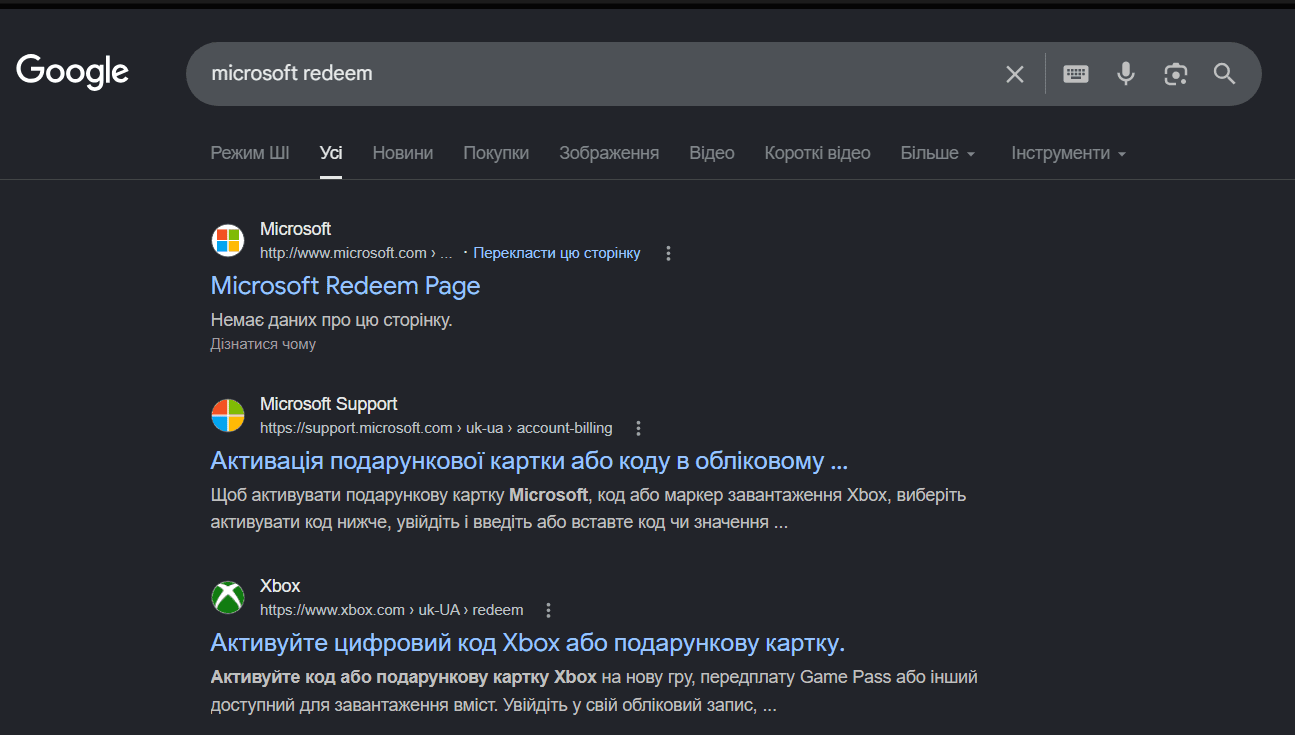Open Активуйте цифровий код Xbox link
This screenshot has width=1295, height=735.
(x=528, y=642)
